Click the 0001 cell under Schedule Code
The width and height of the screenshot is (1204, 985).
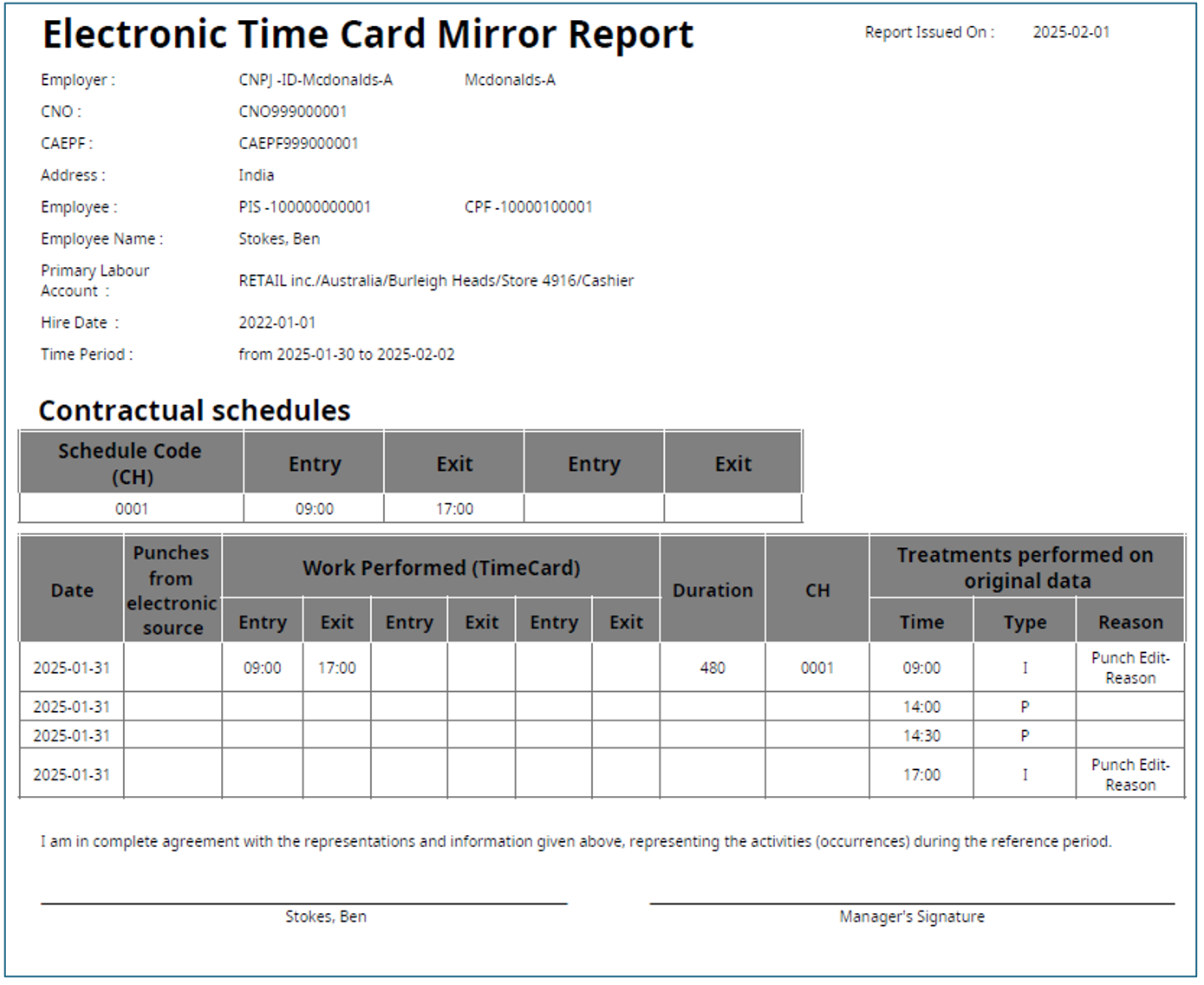click(x=131, y=509)
